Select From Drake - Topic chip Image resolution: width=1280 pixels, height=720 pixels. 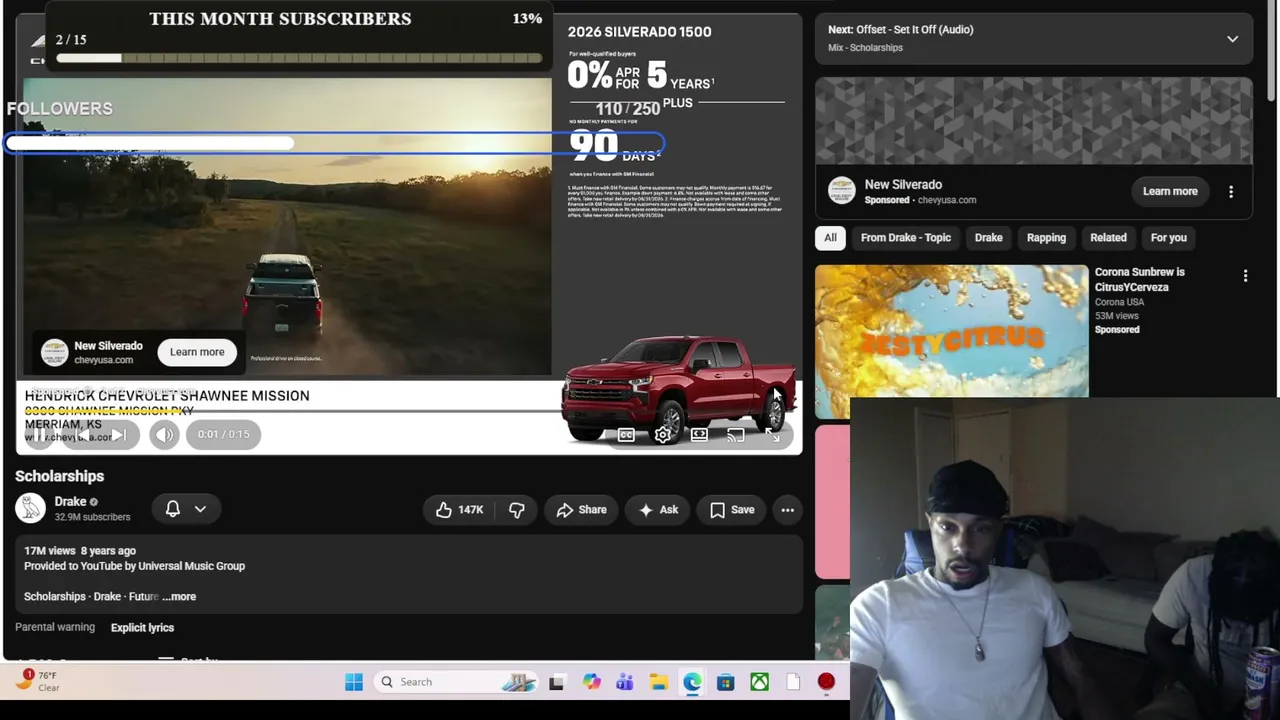tap(906, 238)
